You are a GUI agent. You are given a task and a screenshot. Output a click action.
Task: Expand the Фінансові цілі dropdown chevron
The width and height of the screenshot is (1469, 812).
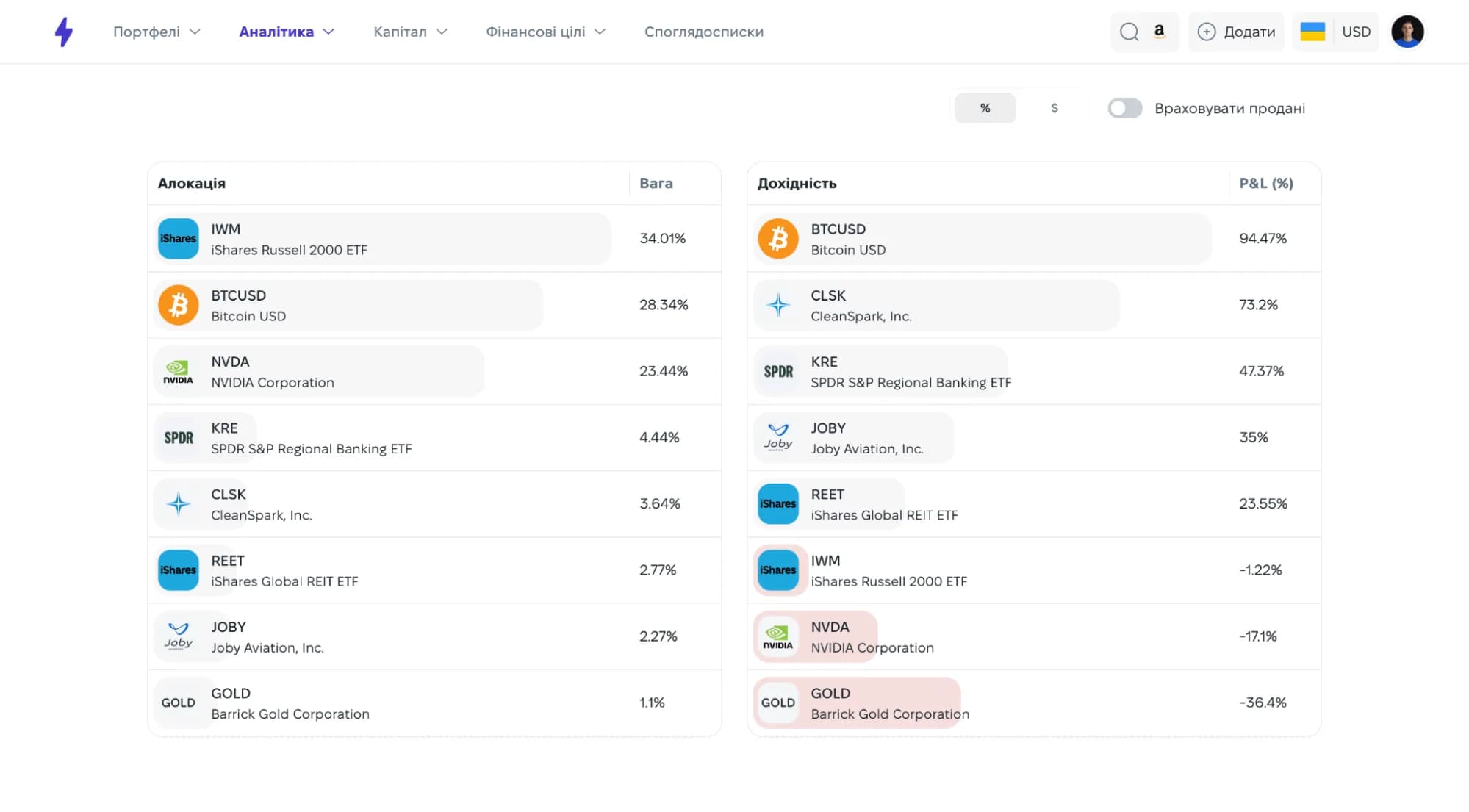coord(600,32)
